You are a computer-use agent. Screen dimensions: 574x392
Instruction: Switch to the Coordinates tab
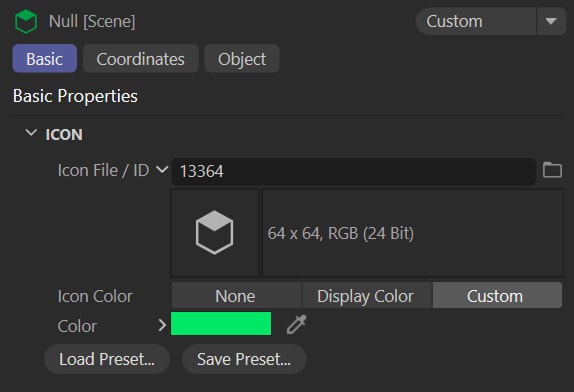[x=141, y=59]
